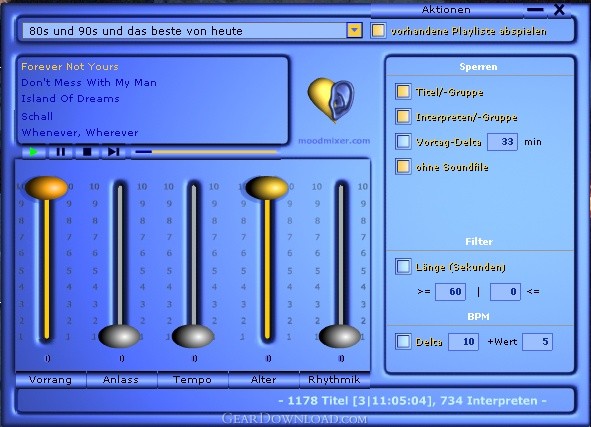Select the Tempo tab label
Image resolution: width=591 pixels, height=427 pixels.
[193, 380]
